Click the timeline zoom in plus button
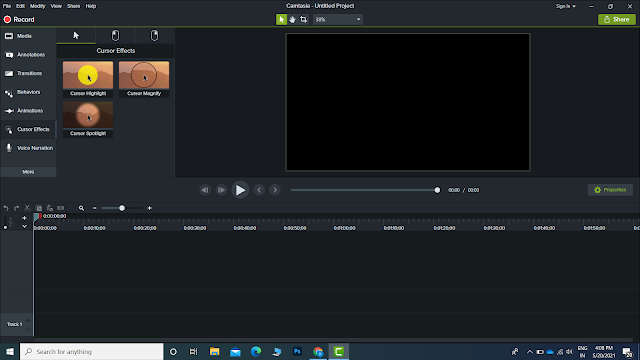The height and width of the screenshot is (360, 640). point(150,208)
